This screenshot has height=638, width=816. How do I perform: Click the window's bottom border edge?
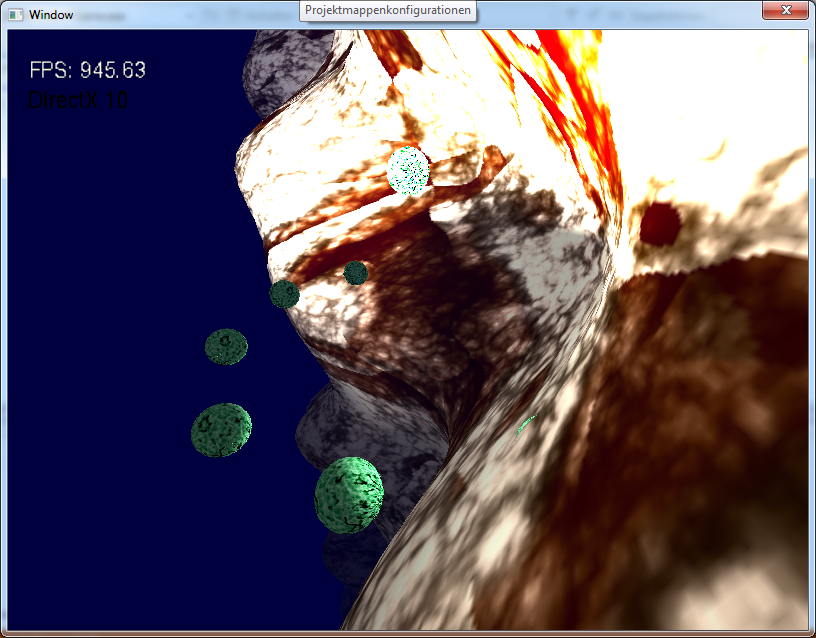[408, 634]
